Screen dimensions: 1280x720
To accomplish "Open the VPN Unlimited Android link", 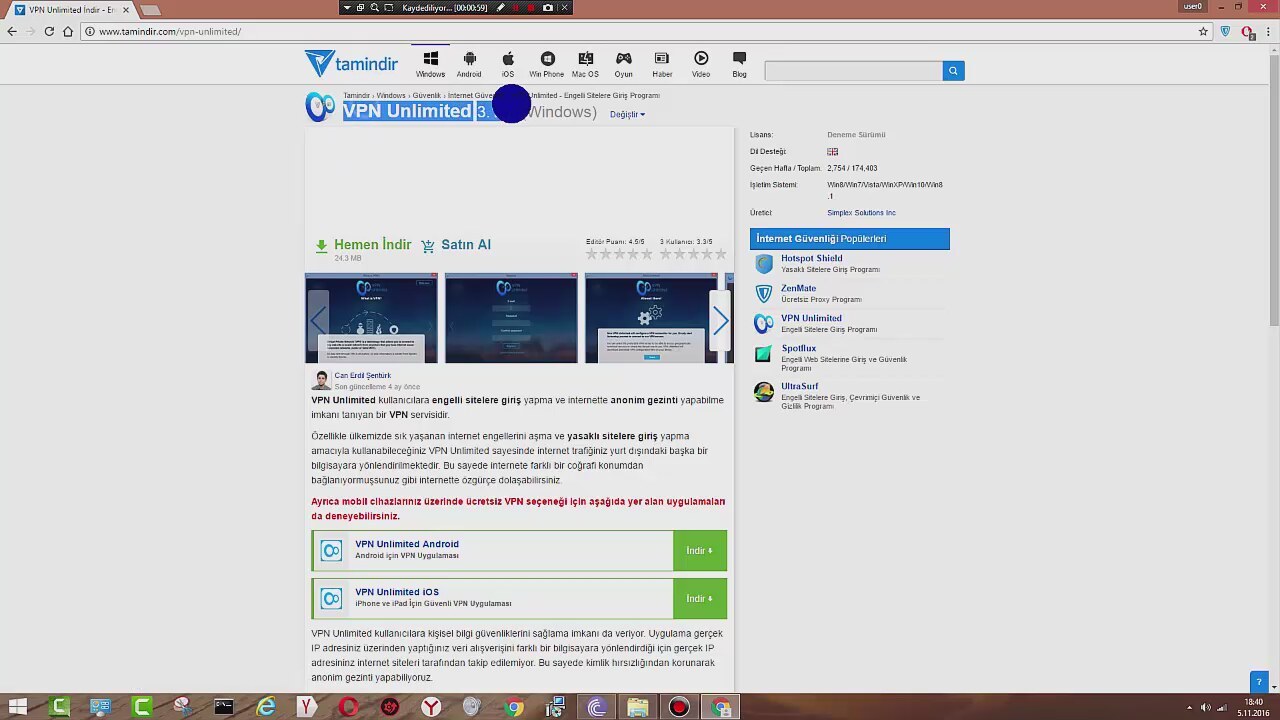I will [407, 544].
